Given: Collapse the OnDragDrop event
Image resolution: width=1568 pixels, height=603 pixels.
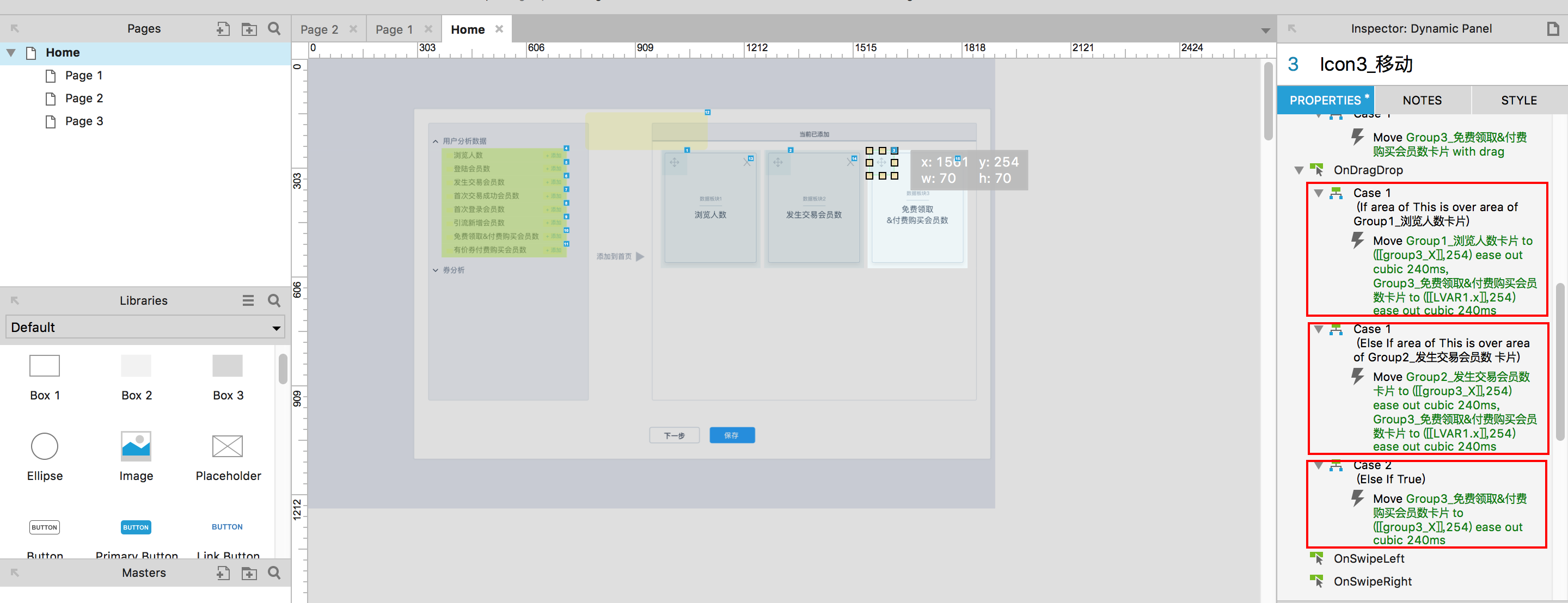Looking at the screenshot, I should 1298,170.
